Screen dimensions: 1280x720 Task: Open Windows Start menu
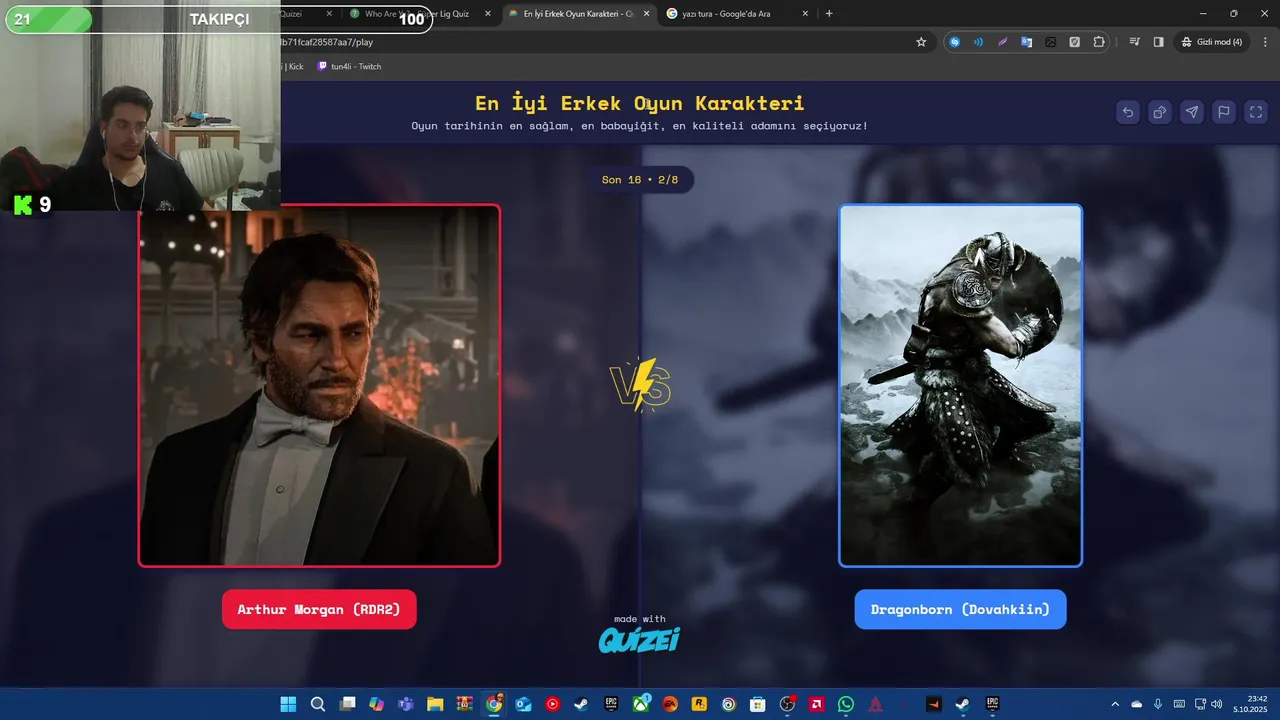coord(288,704)
